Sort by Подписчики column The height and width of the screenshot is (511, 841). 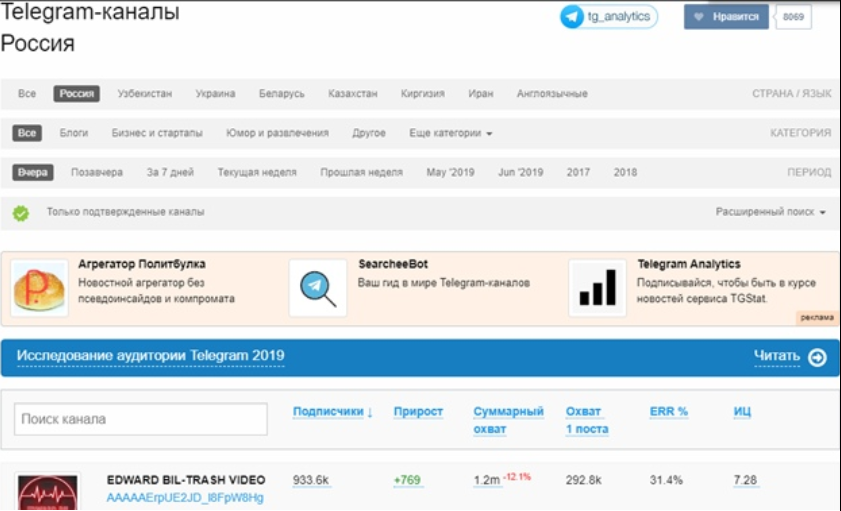(x=332, y=412)
